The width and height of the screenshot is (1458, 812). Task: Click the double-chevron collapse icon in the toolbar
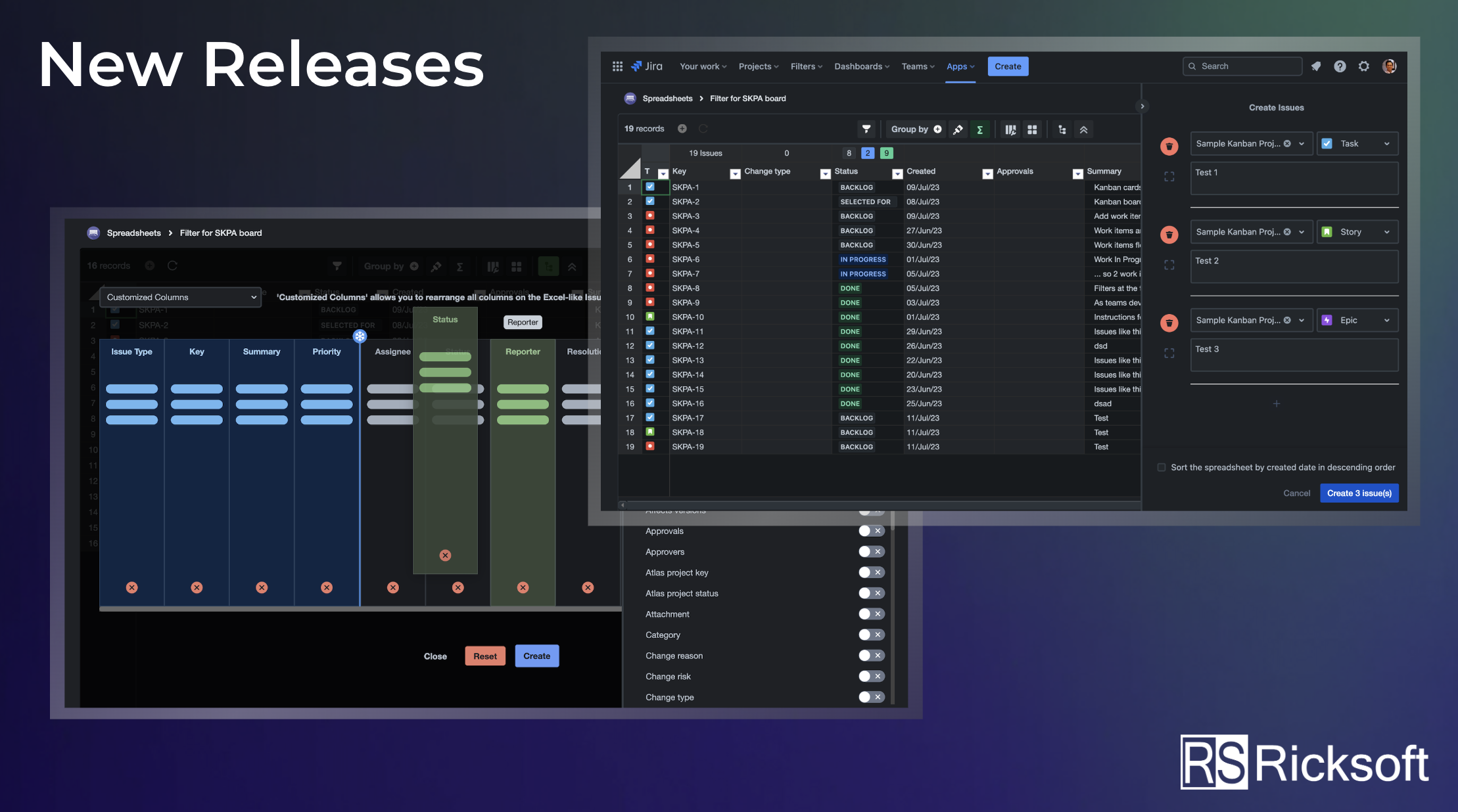pyautogui.click(x=1083, y=129)
